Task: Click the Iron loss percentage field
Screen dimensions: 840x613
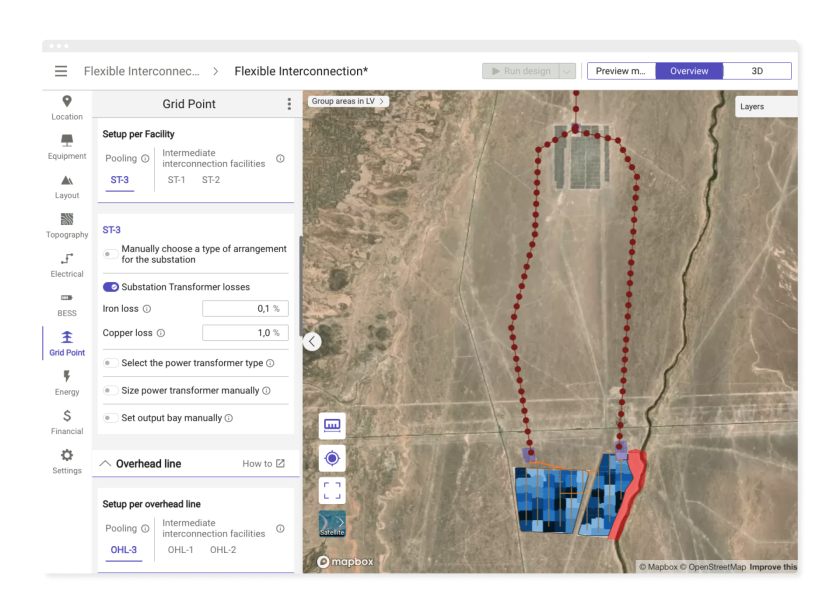Action: [x=245, y=309]
